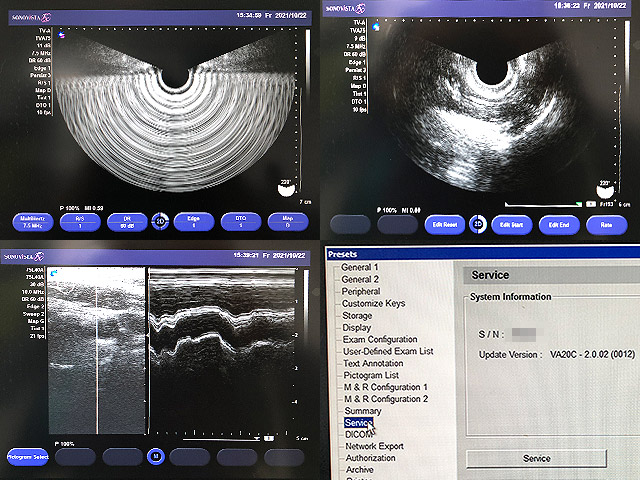Click the MultiHertz 7.5 MHz soft key
The height and width of the screenshot is (480, 640).
(x=33, y=222)
